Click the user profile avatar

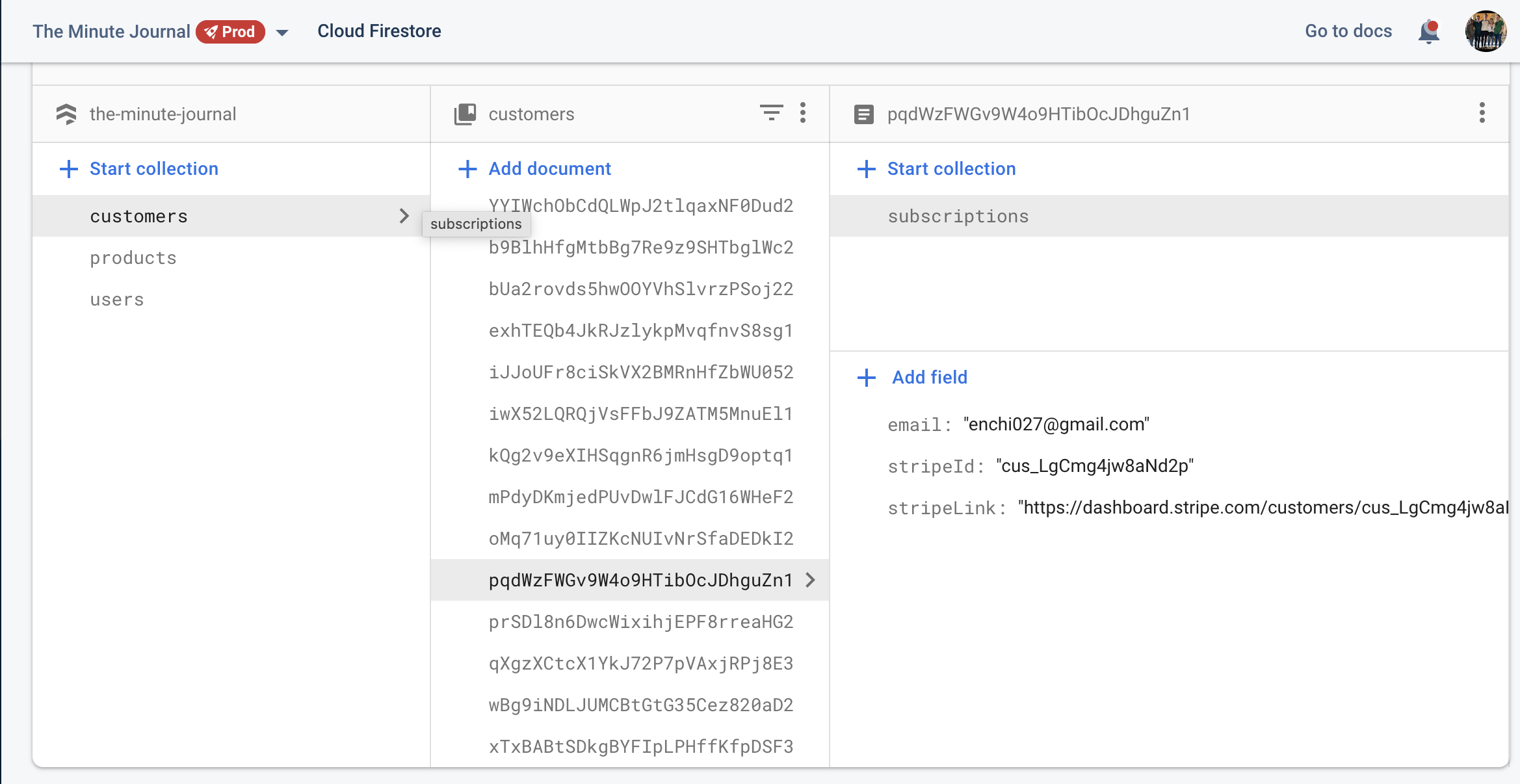coord(1485,31)
